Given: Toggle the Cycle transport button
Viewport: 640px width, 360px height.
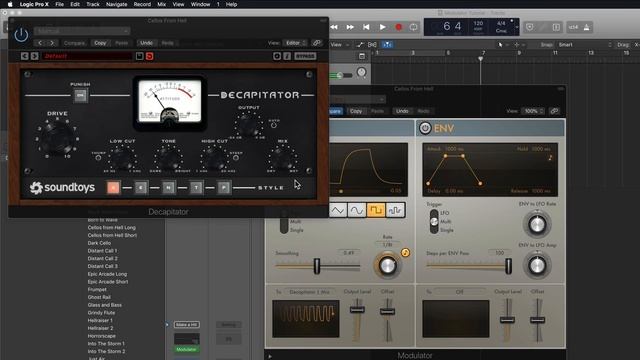Looking at the screenshot, I should [x=413, y=27].
